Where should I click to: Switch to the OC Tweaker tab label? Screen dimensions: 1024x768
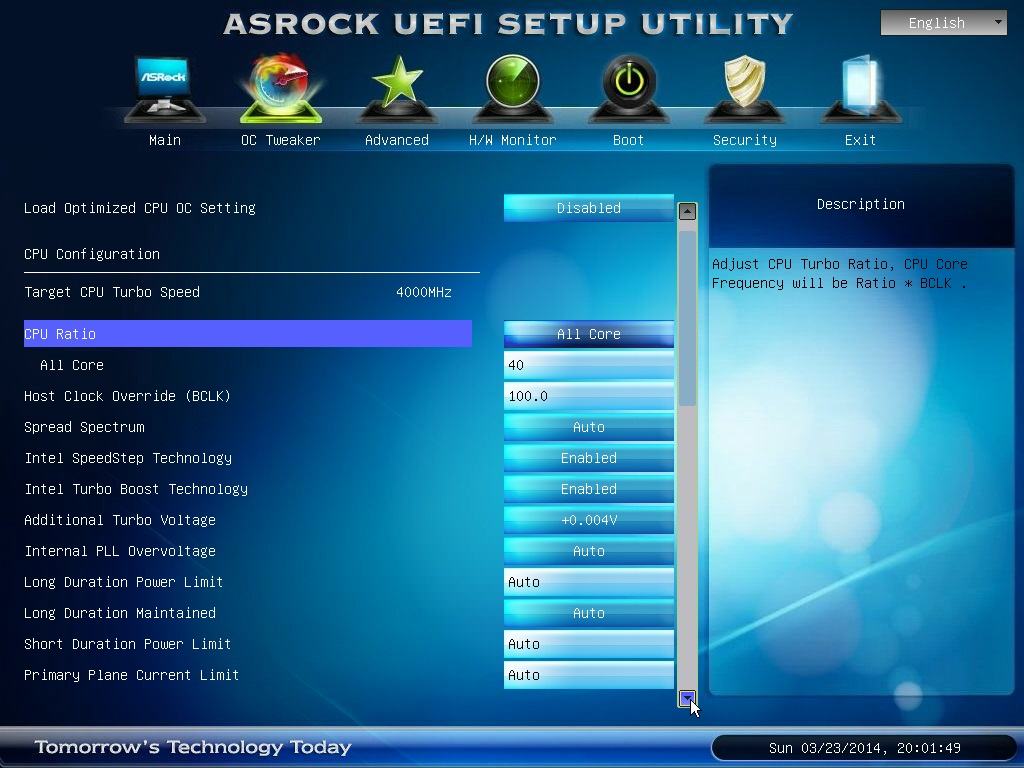tap(281, 140)
